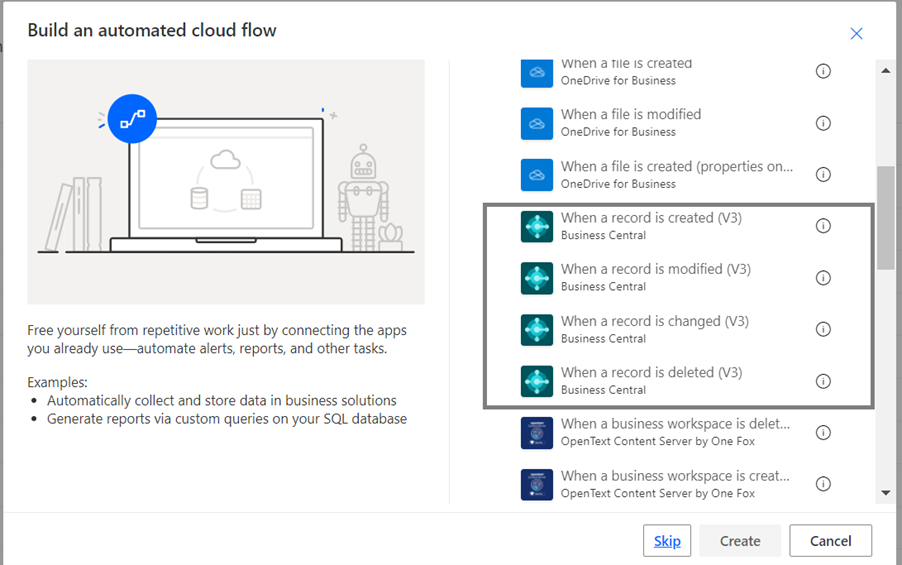This screenshot has width=902, height=565.
Task: Show info for 'When a file is modified'
Action: [x=823, y=123]
